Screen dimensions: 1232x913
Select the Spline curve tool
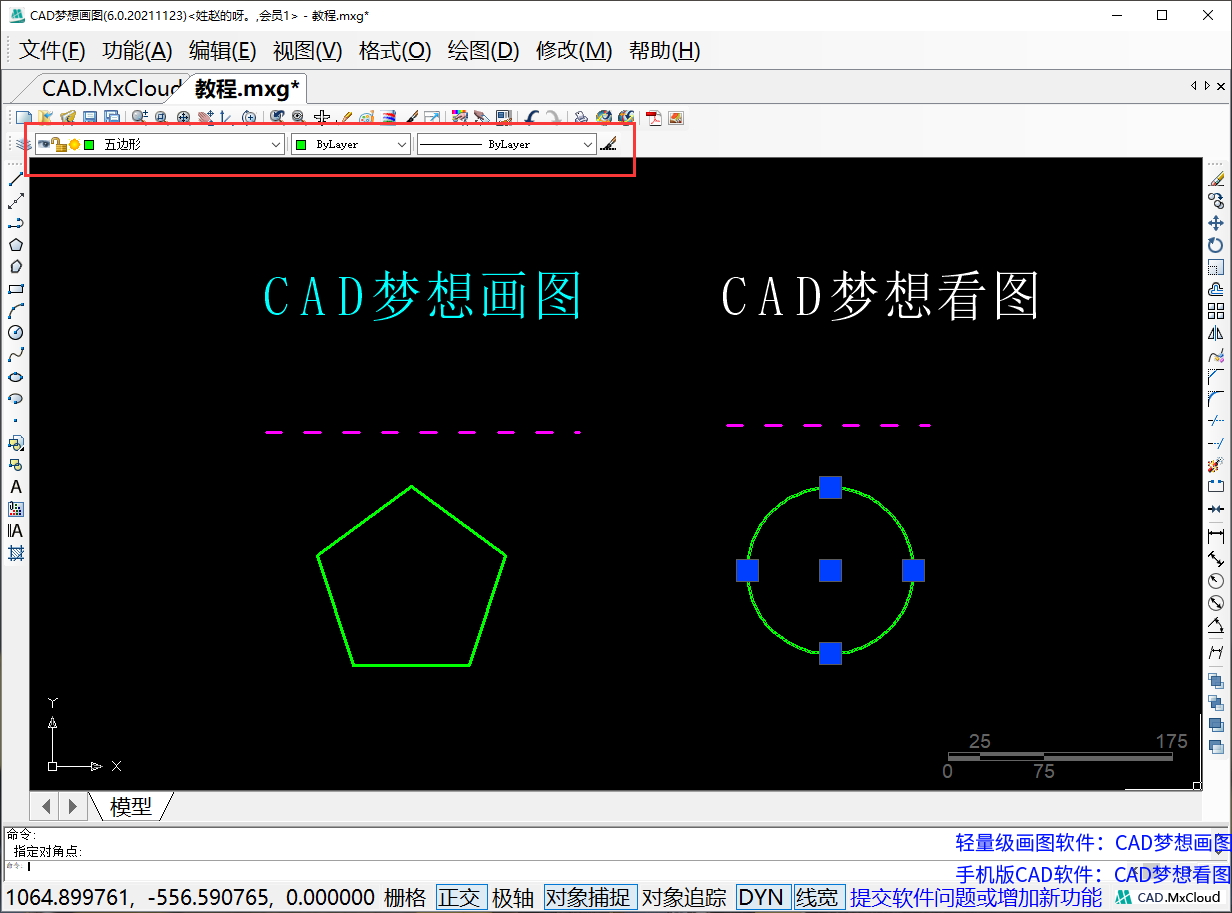click(16, 354)
